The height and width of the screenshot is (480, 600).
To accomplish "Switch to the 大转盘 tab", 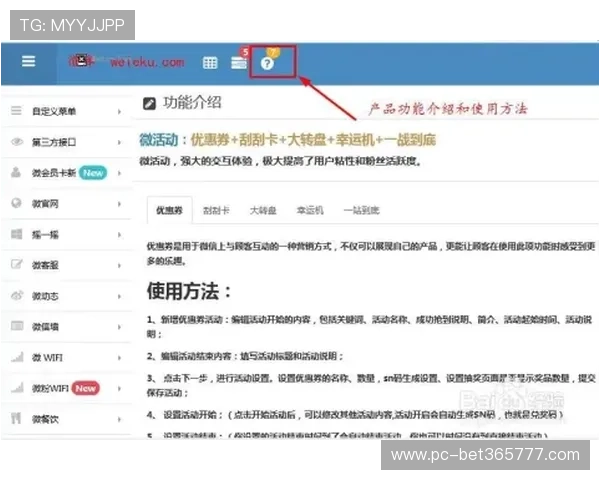I will (263, 210).
